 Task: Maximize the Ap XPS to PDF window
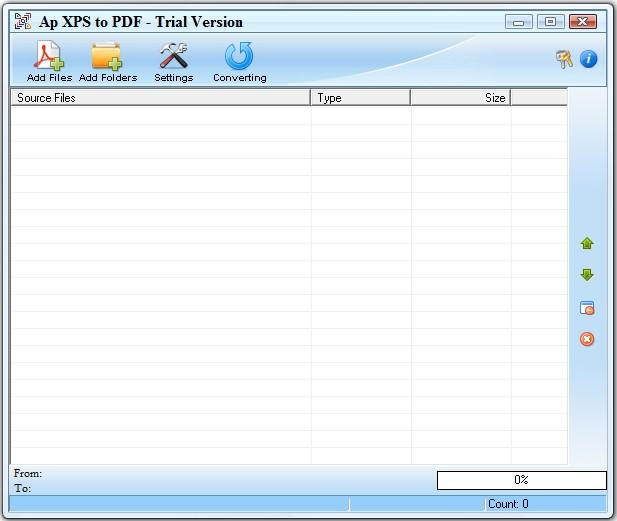550,22
